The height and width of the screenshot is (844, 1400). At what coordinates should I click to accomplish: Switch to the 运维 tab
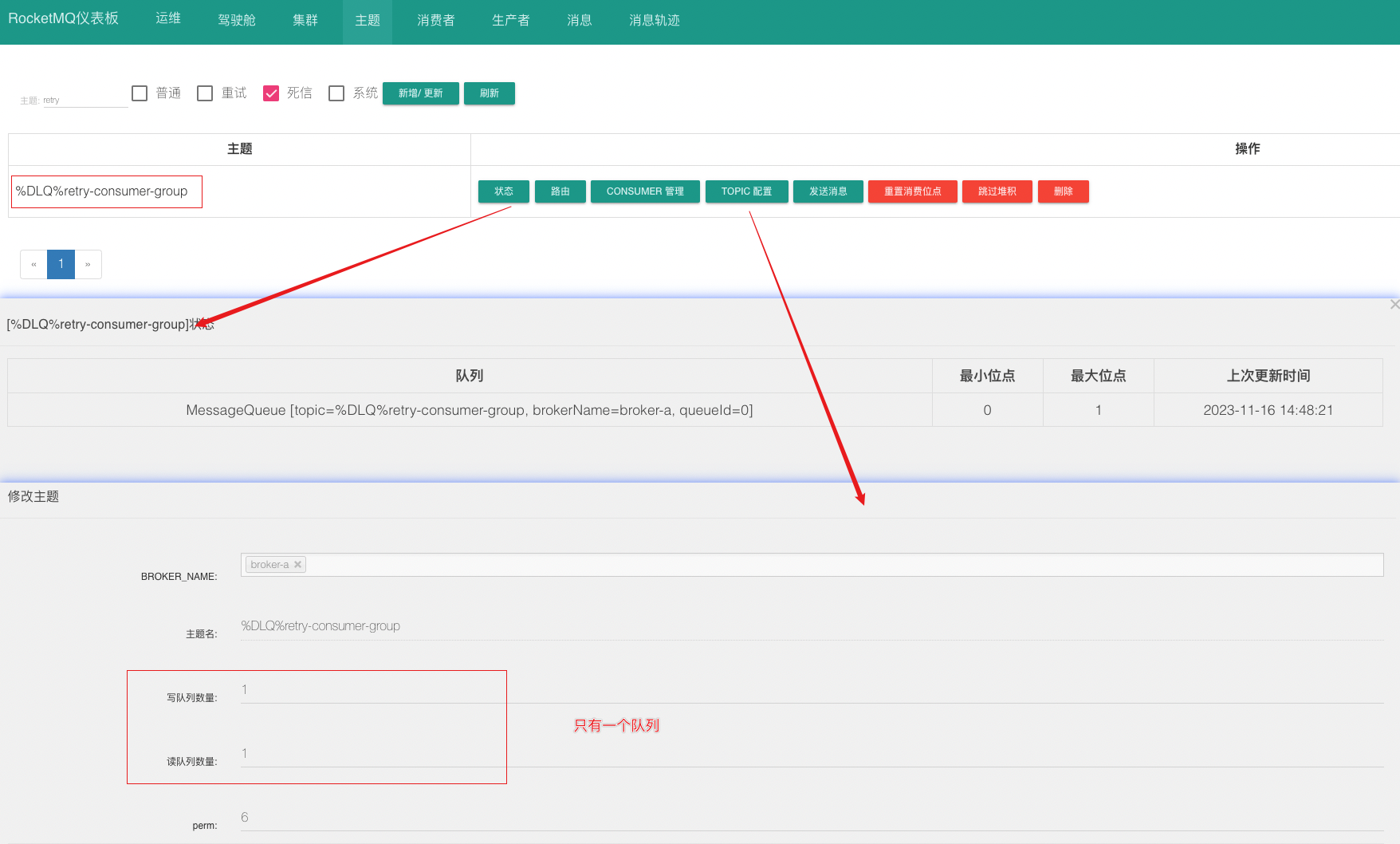pos(168,18)
